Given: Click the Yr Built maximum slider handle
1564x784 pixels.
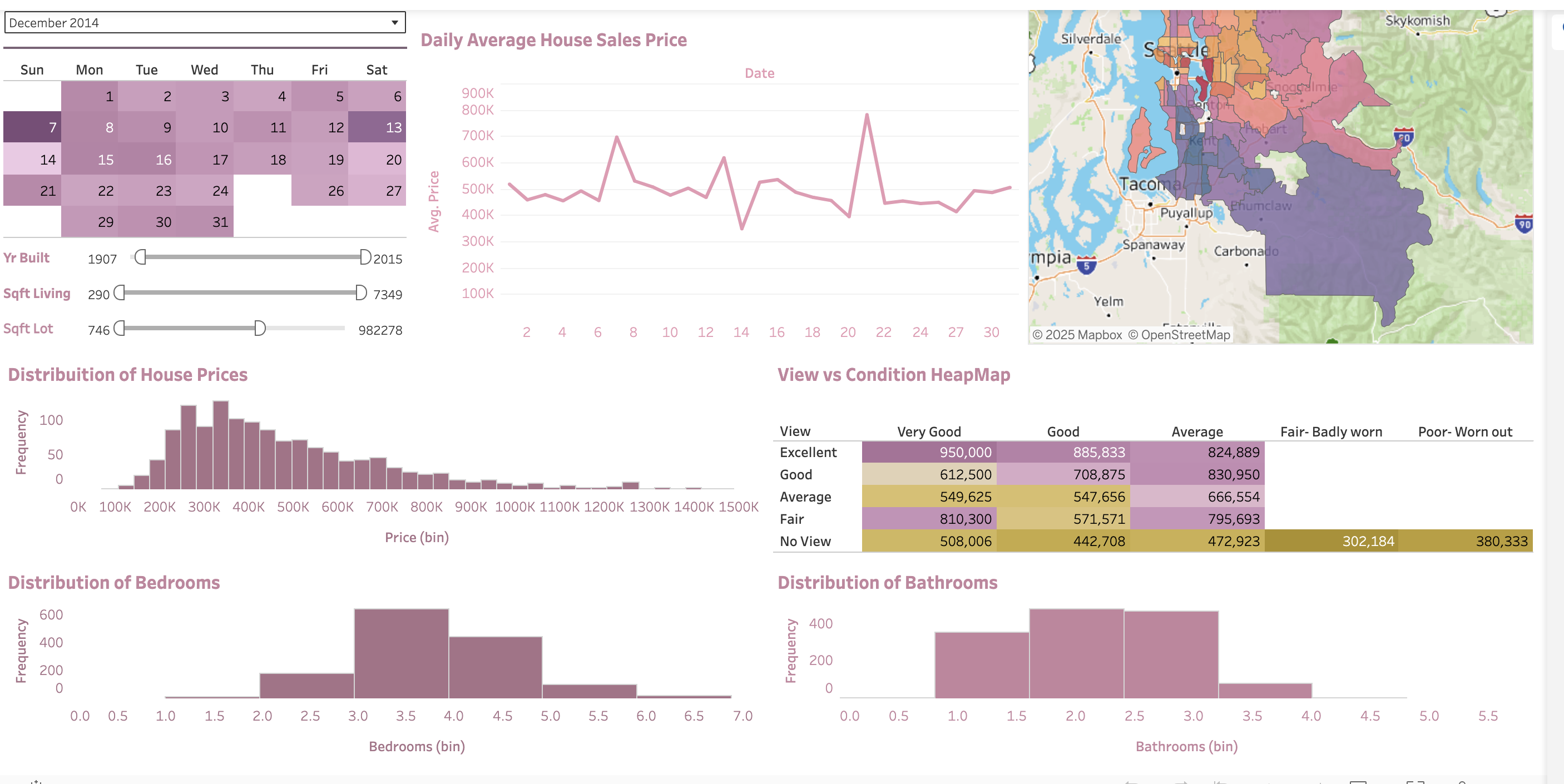Looking at the screenshot, I should (x=365, y=257).
